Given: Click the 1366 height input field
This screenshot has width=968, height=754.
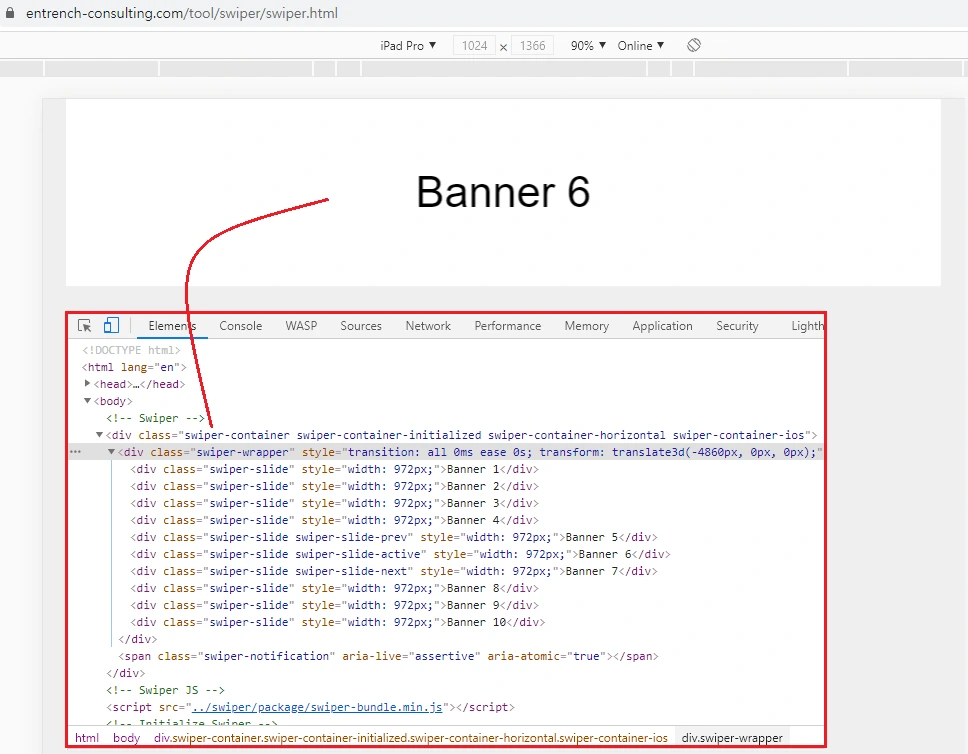Looking at the screenshot, I should [x=532, y=46].
